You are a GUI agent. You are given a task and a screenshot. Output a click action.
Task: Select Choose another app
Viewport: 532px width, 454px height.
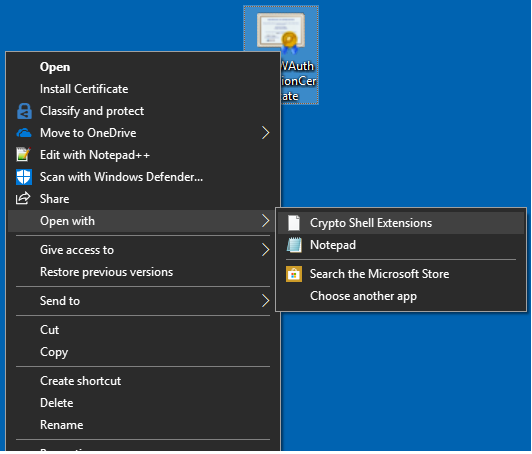click(x=401, y=296)
